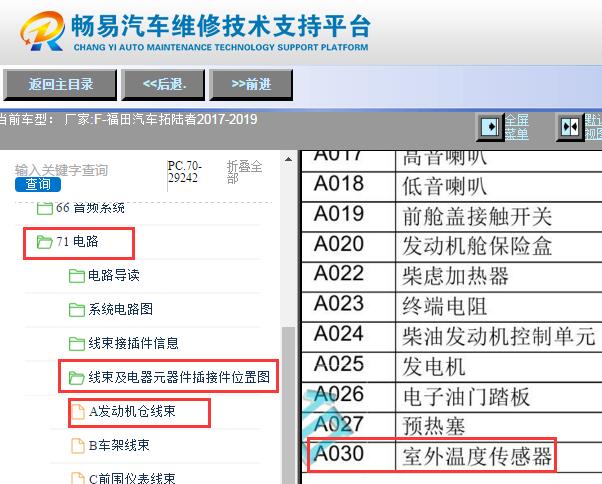The height and width of the screenshot is (484, 602).
Task: Click the A发动机仓线束 document icon
Action: click(x=78, y=412)
